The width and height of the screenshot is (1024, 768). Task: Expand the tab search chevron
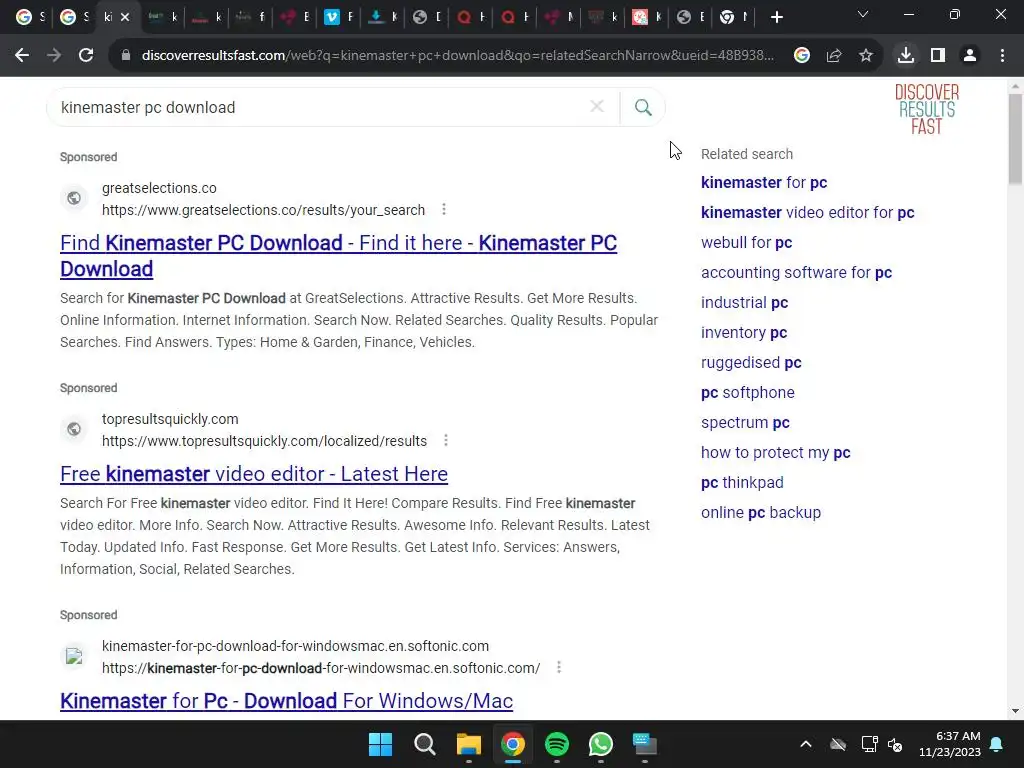pos(863,14)
